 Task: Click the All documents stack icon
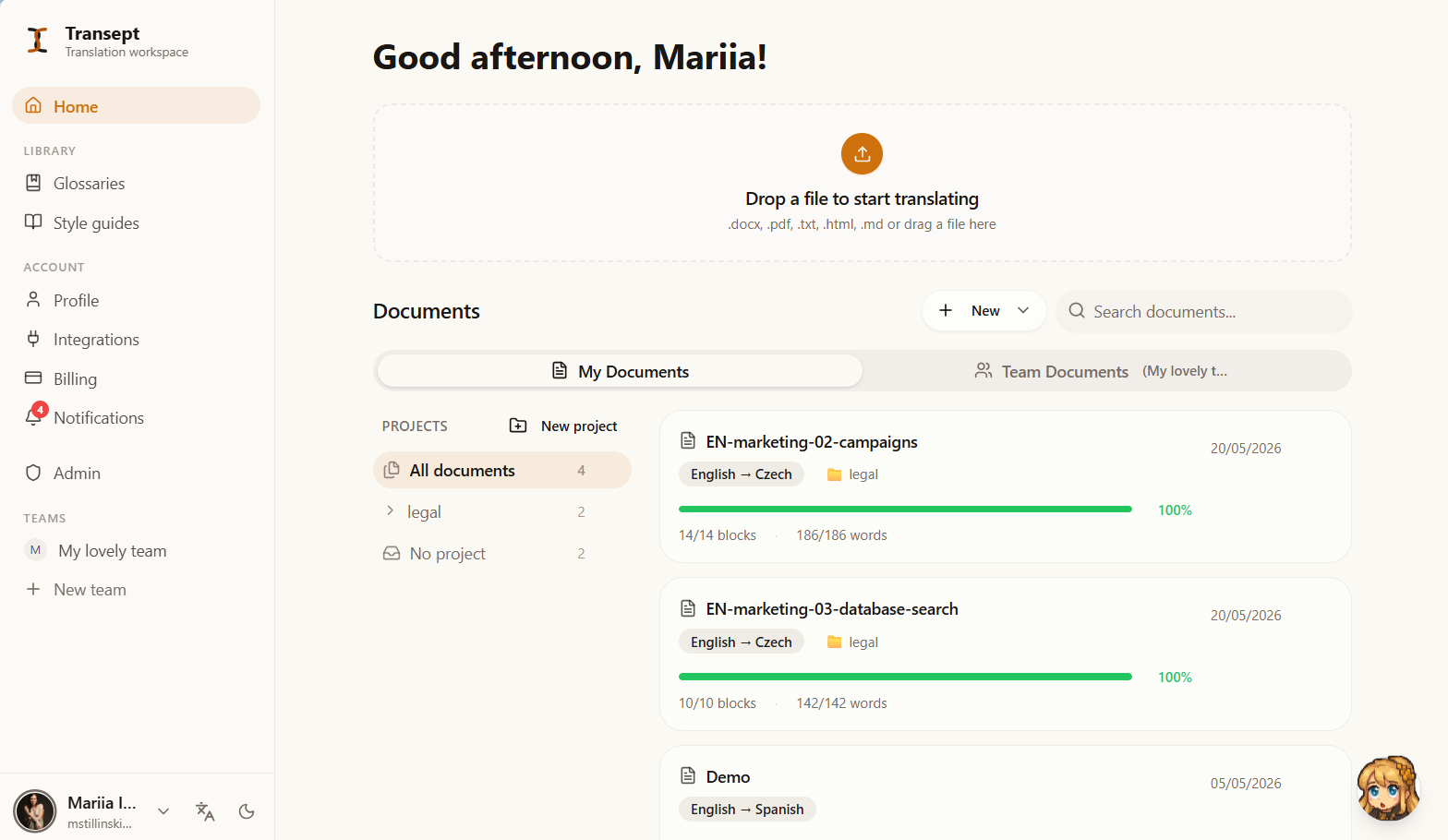coord(392,470)
